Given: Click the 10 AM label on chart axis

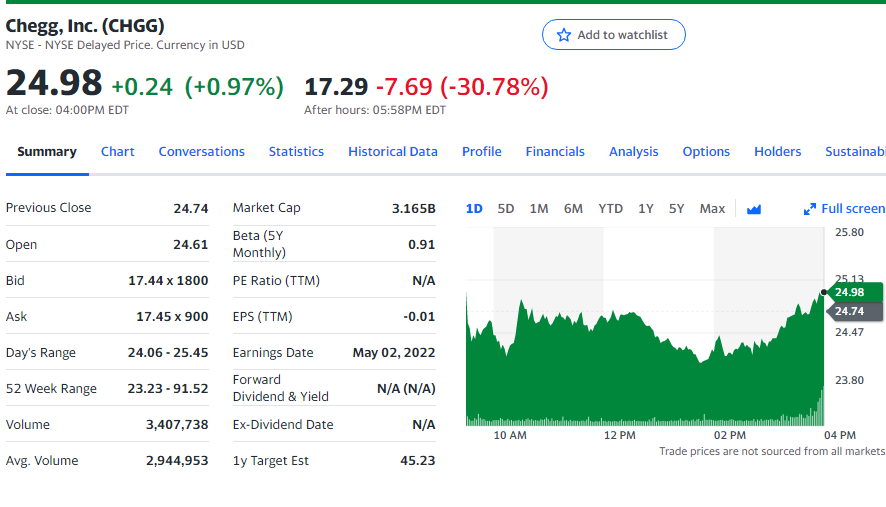Looking at the screenshot, I should click(510, 436).
